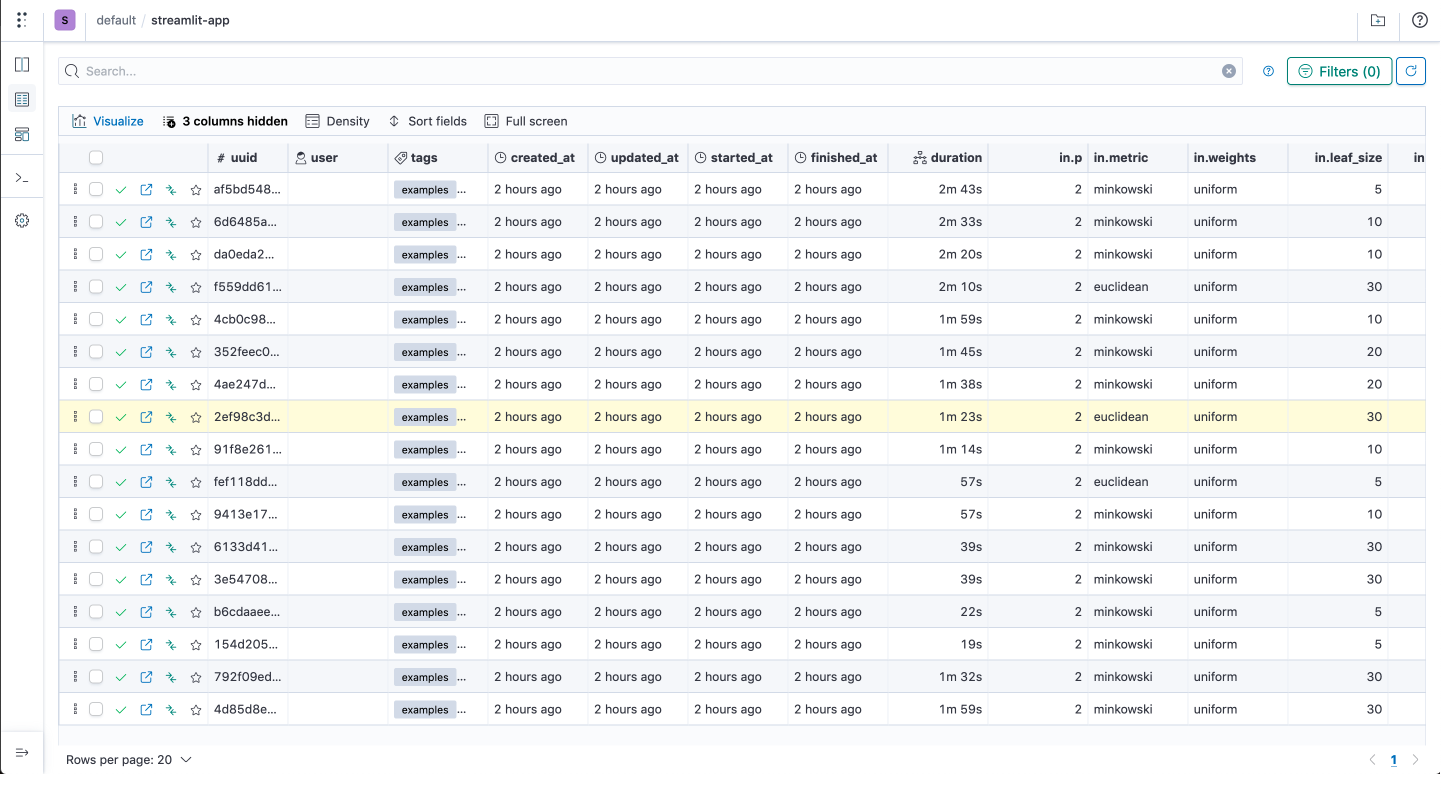Open run 792f09ed external link icon

coord(146,677)
